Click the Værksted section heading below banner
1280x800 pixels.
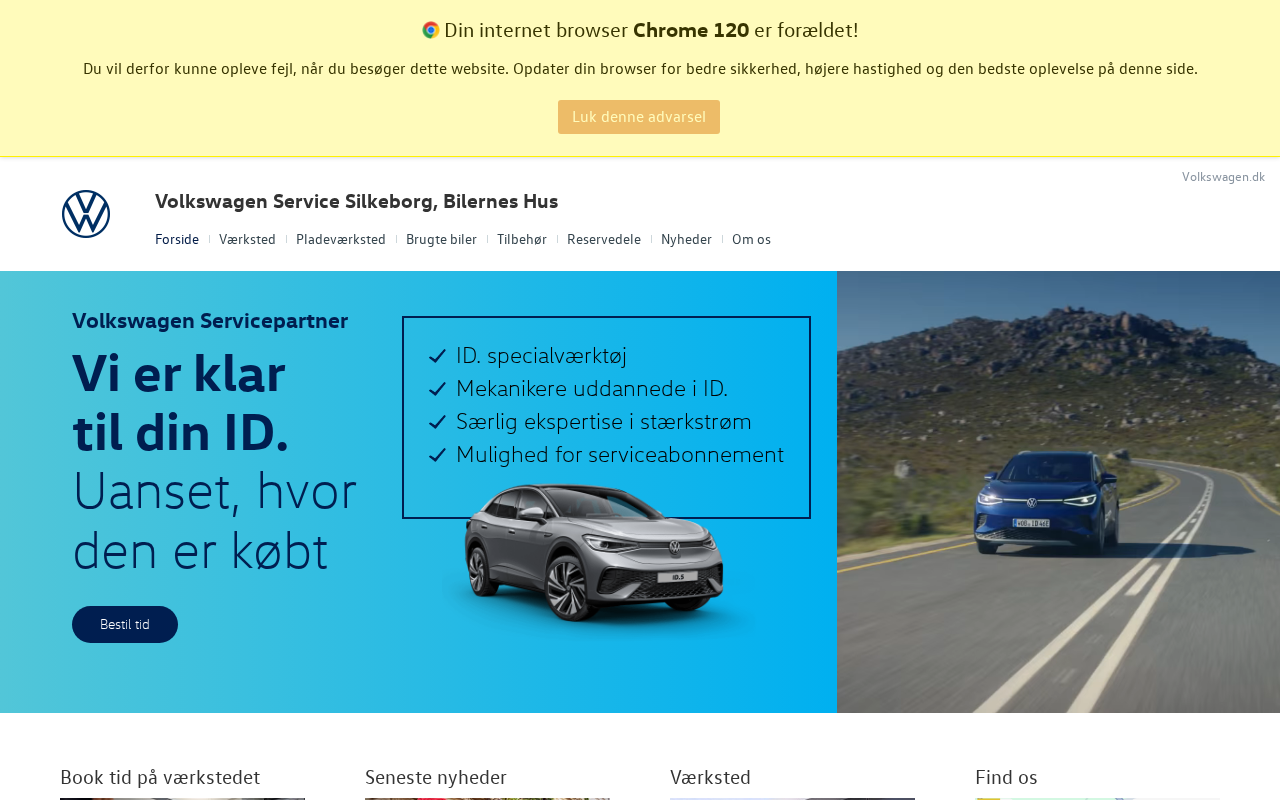710,777
